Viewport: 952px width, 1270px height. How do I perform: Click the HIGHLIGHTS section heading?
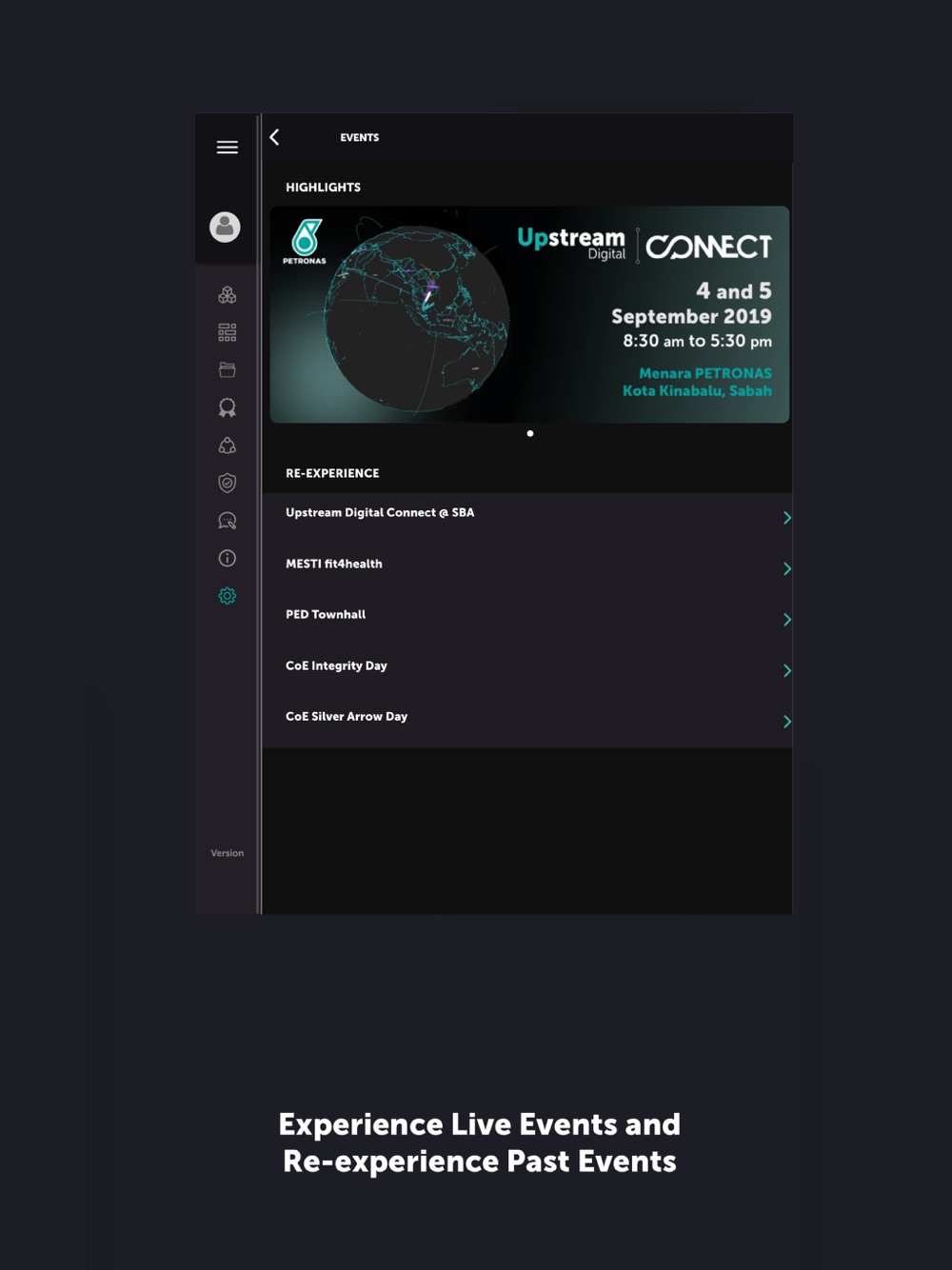pyautogui.click(x=323, y=188)
